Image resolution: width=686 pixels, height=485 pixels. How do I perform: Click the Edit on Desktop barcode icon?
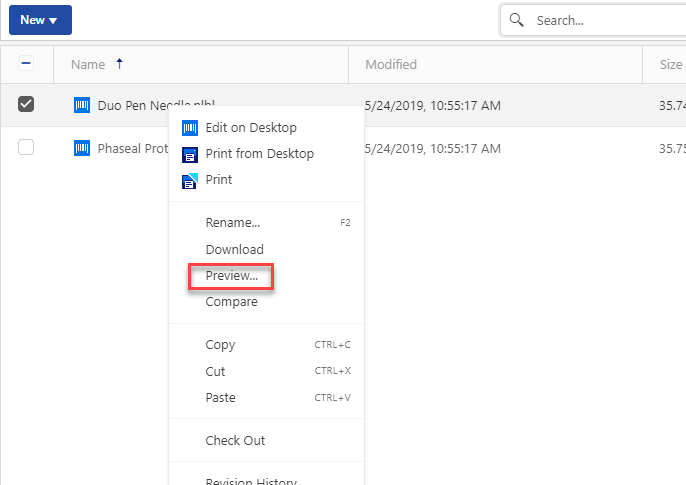click(189, 128)
